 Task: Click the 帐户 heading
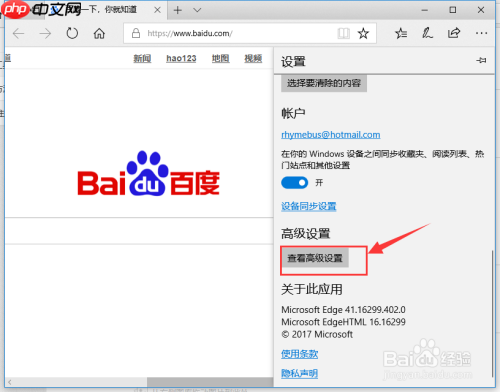293,113
